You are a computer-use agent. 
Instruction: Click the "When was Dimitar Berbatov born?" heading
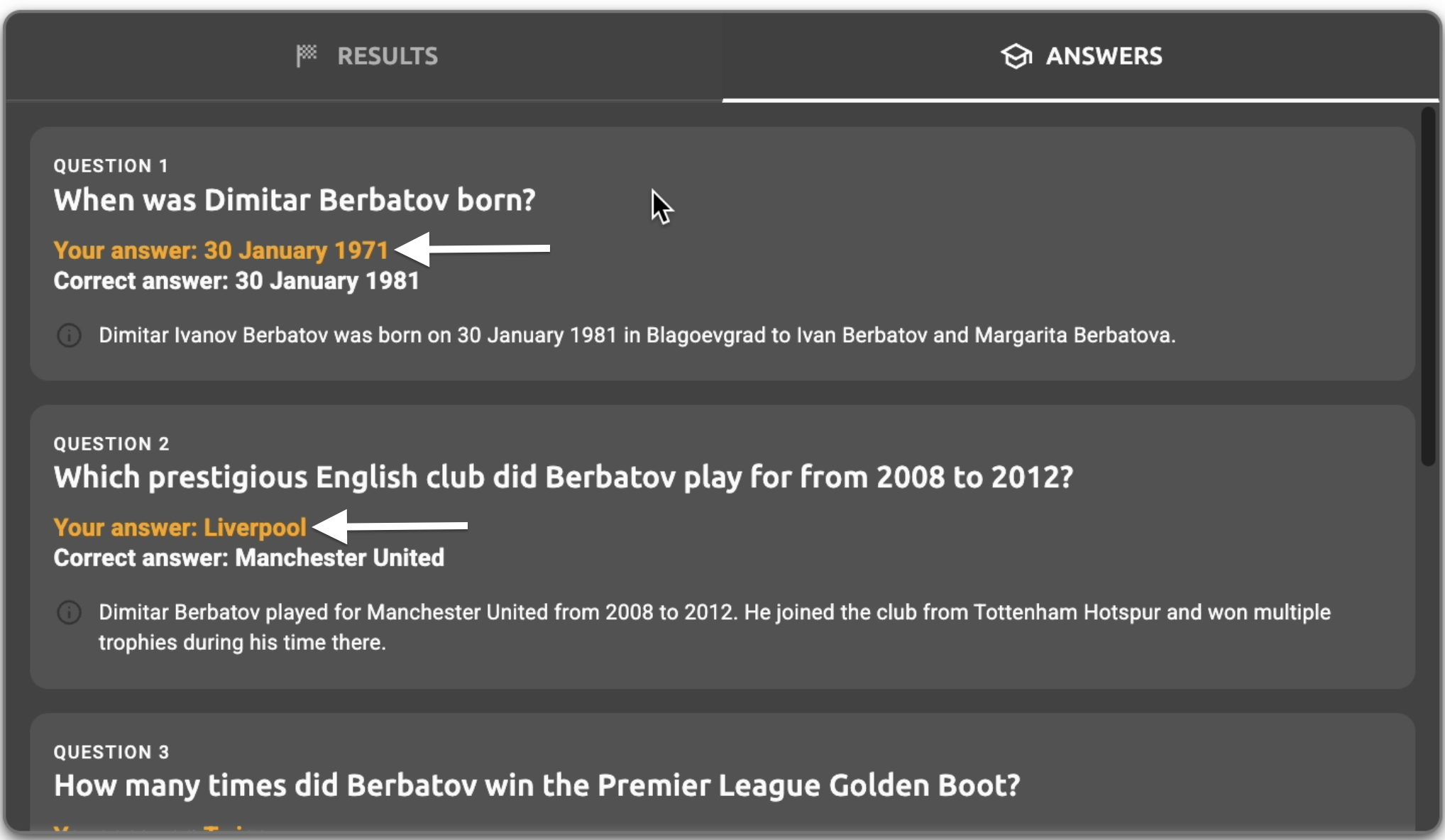pos(295,200)
